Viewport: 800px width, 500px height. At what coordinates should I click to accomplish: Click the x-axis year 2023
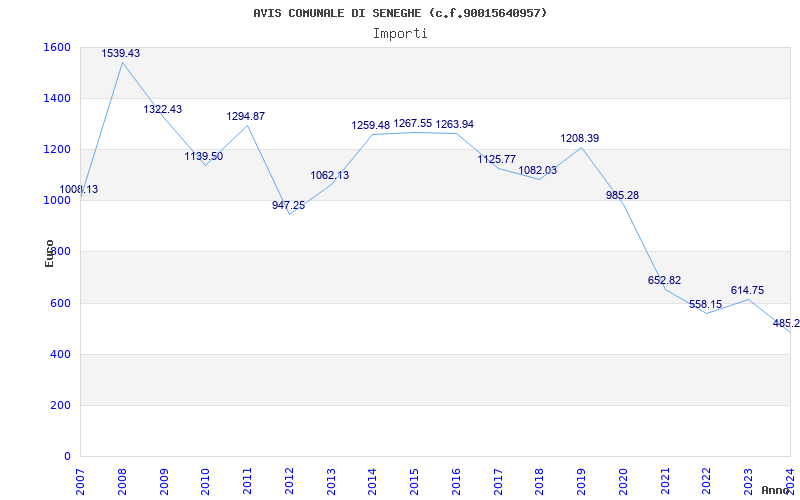[748, 482]
